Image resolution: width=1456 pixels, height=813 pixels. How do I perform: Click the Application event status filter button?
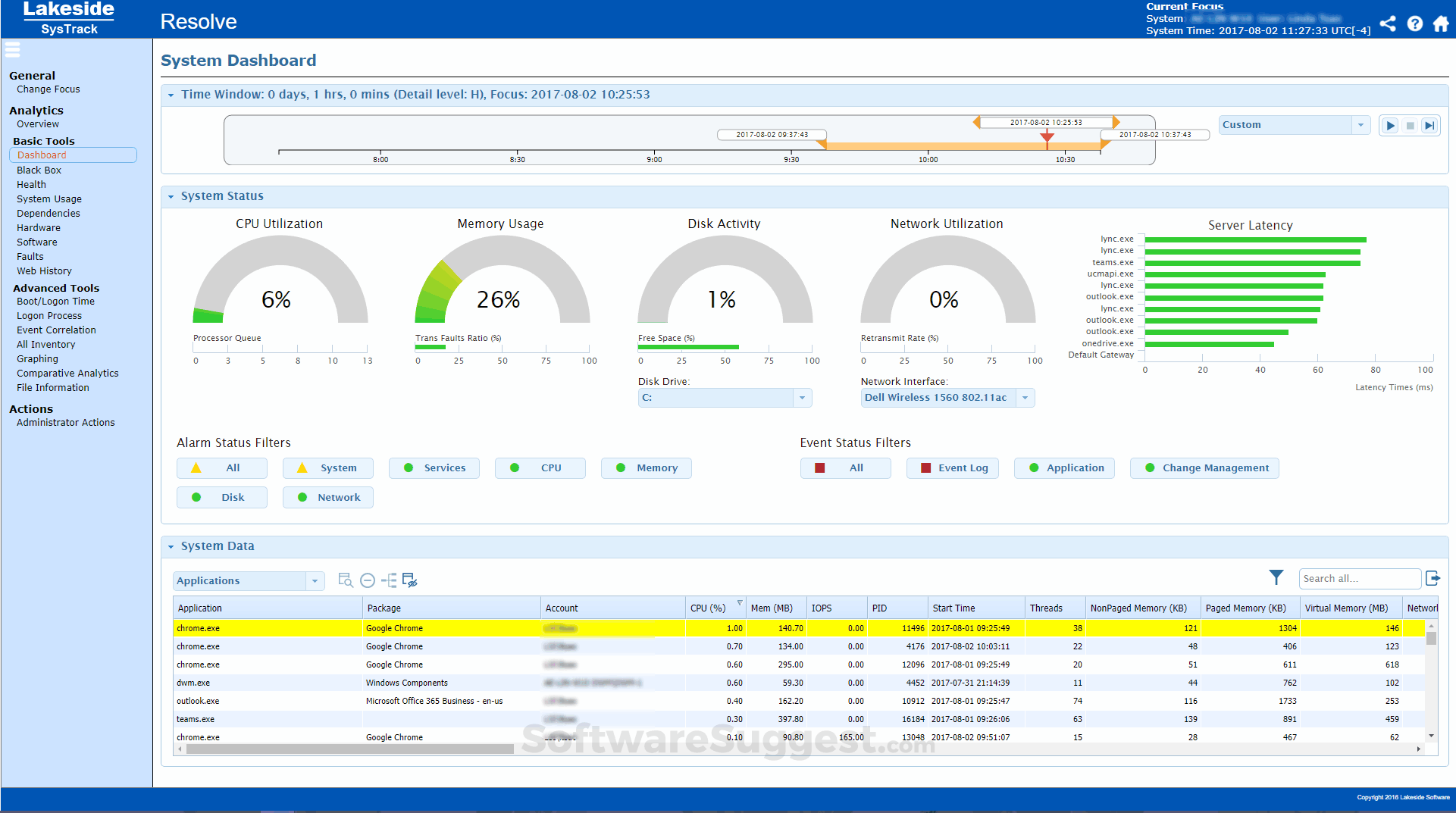[1064, 467]
